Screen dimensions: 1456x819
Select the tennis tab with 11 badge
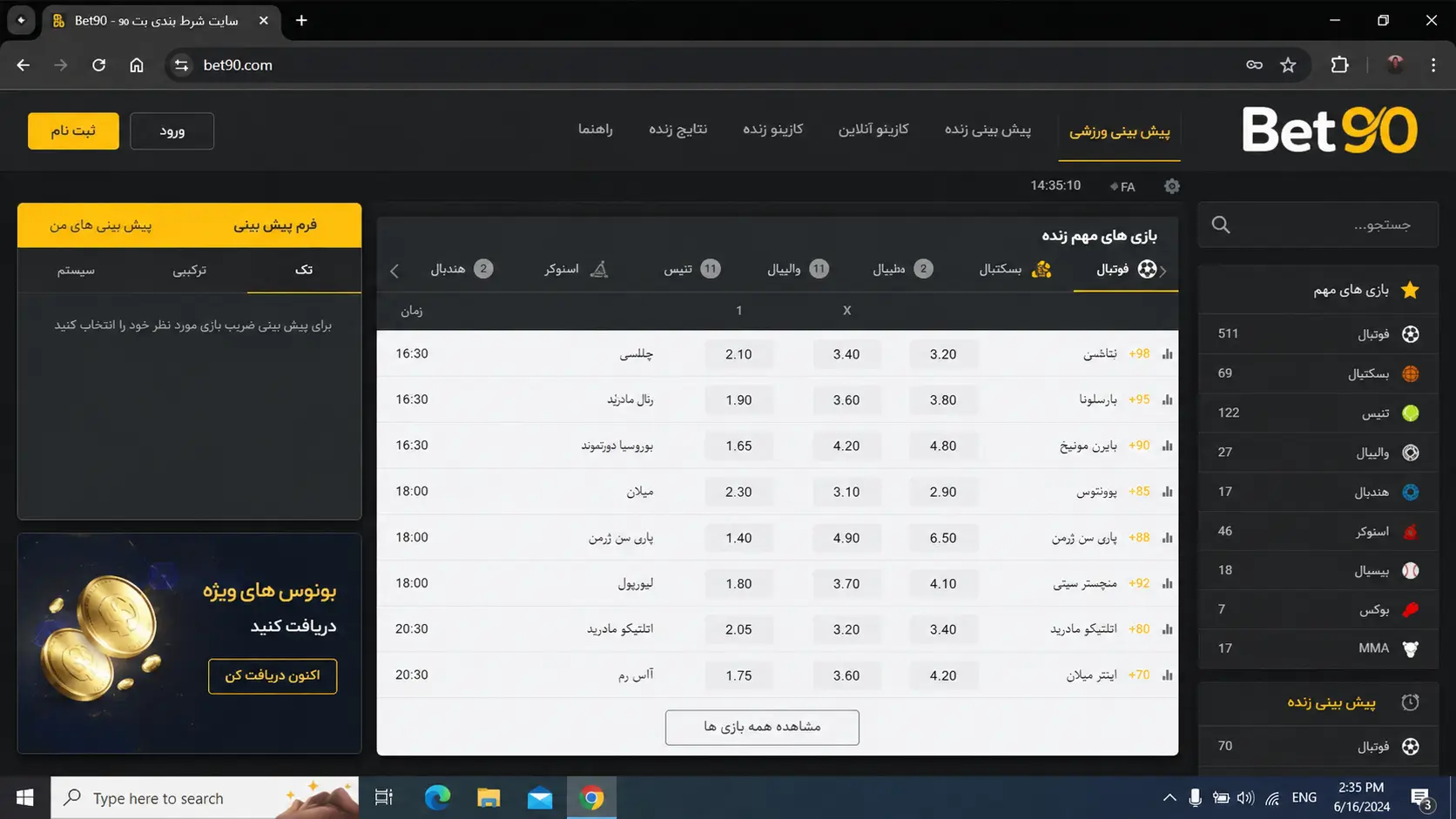[692, 269]
